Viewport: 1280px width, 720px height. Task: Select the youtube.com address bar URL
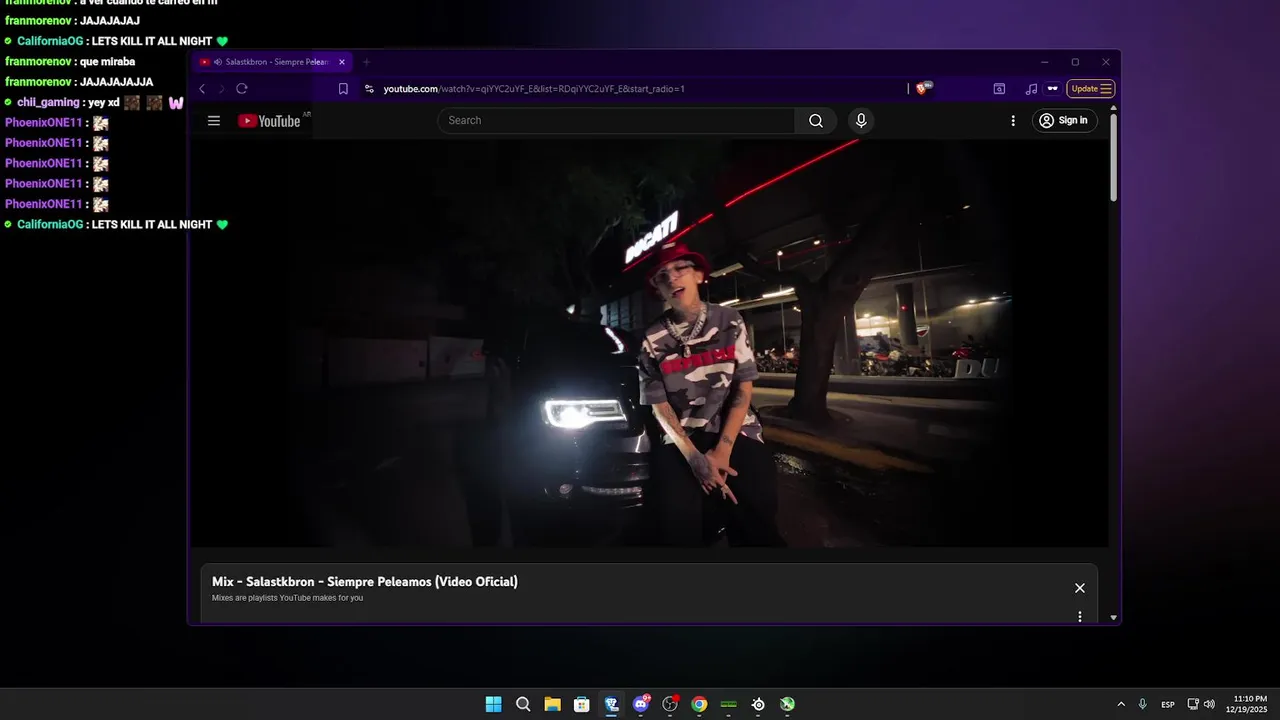[534, 89]
